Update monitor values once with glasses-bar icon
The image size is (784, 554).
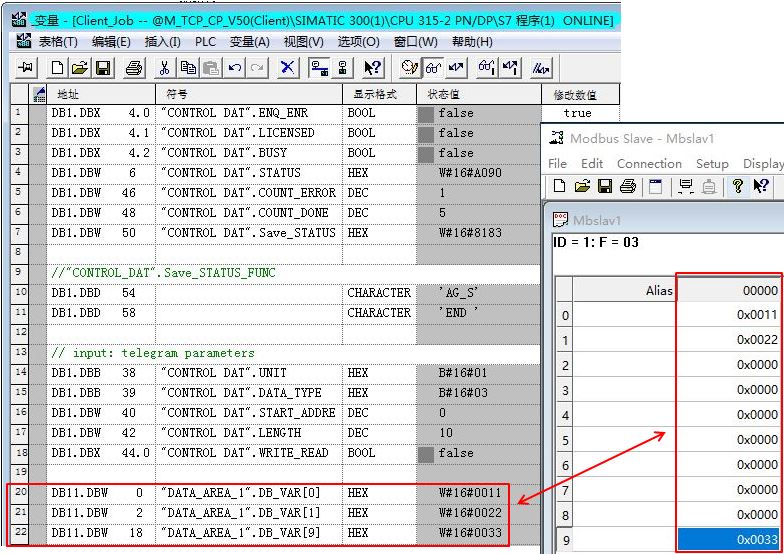[486, 68]
